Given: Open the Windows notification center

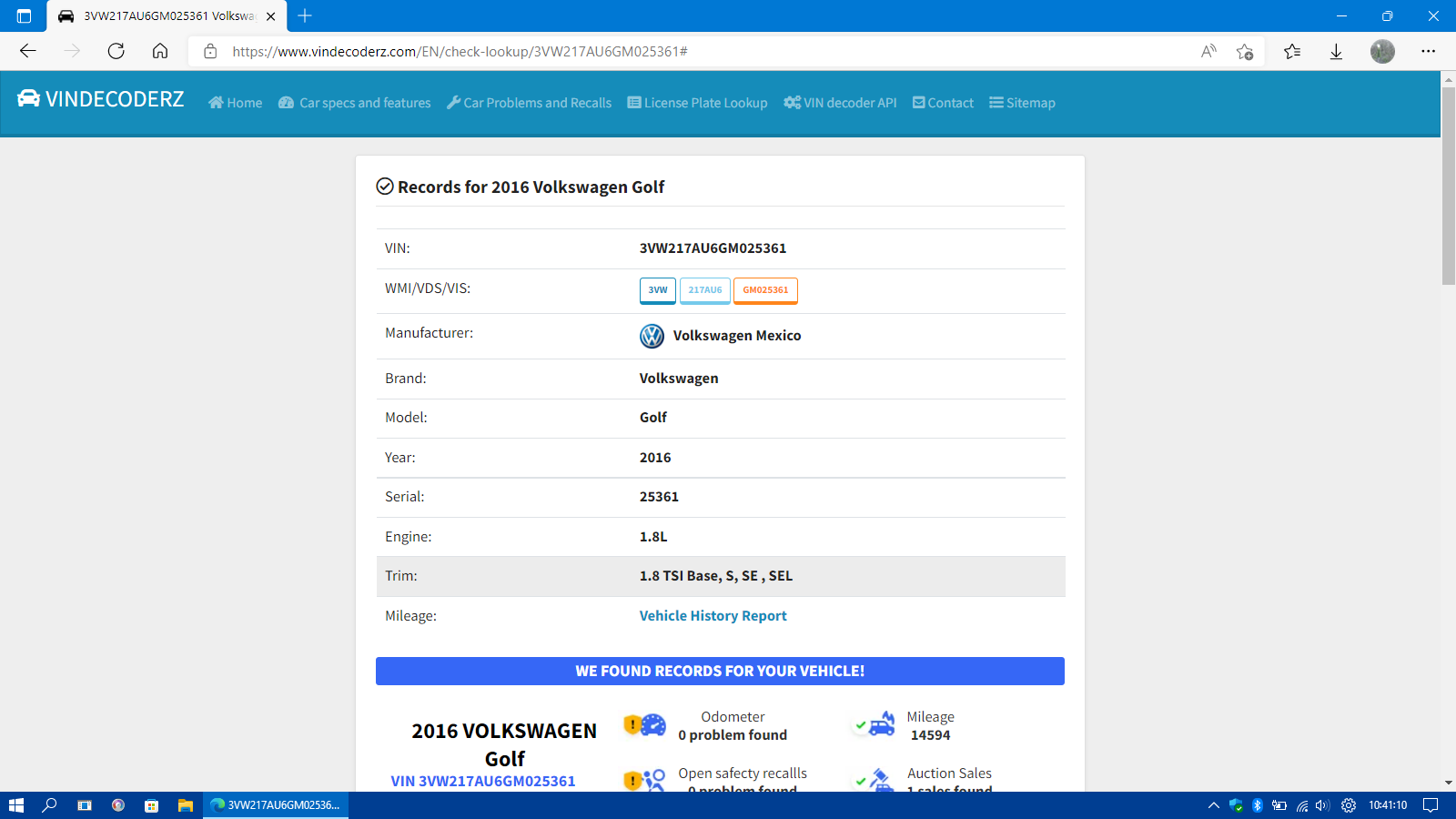Looking at the screenshot, I should (x=1431, y=805).
